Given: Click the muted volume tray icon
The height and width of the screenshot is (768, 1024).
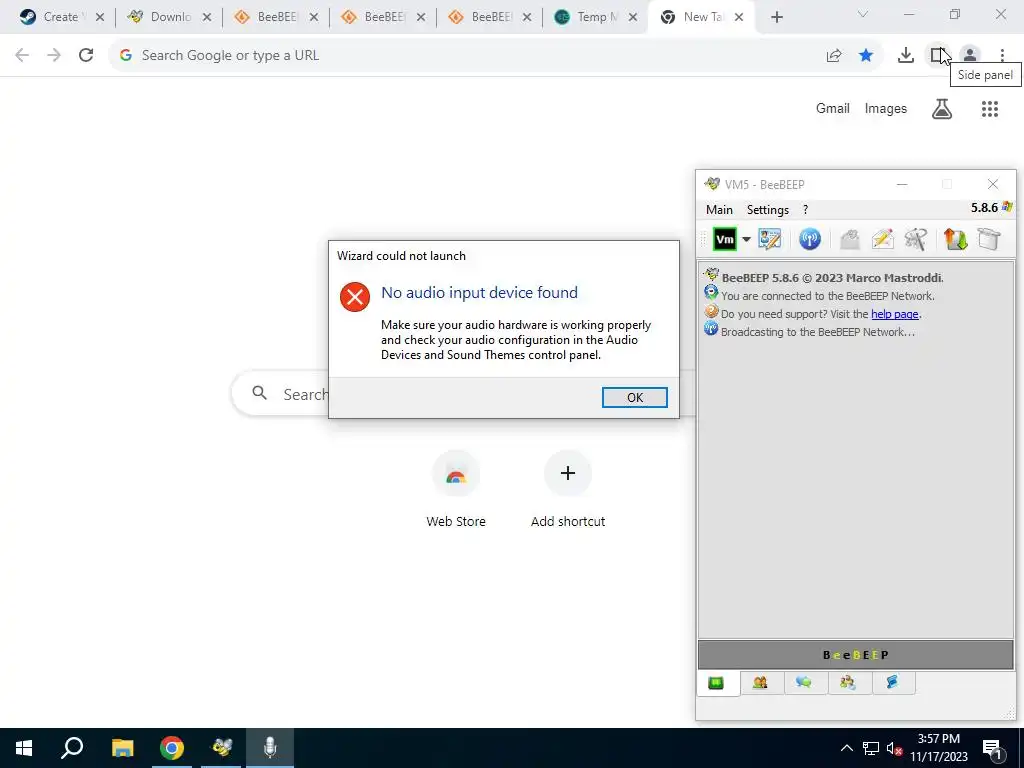Looking at the screenshot, I should point(895,748).
